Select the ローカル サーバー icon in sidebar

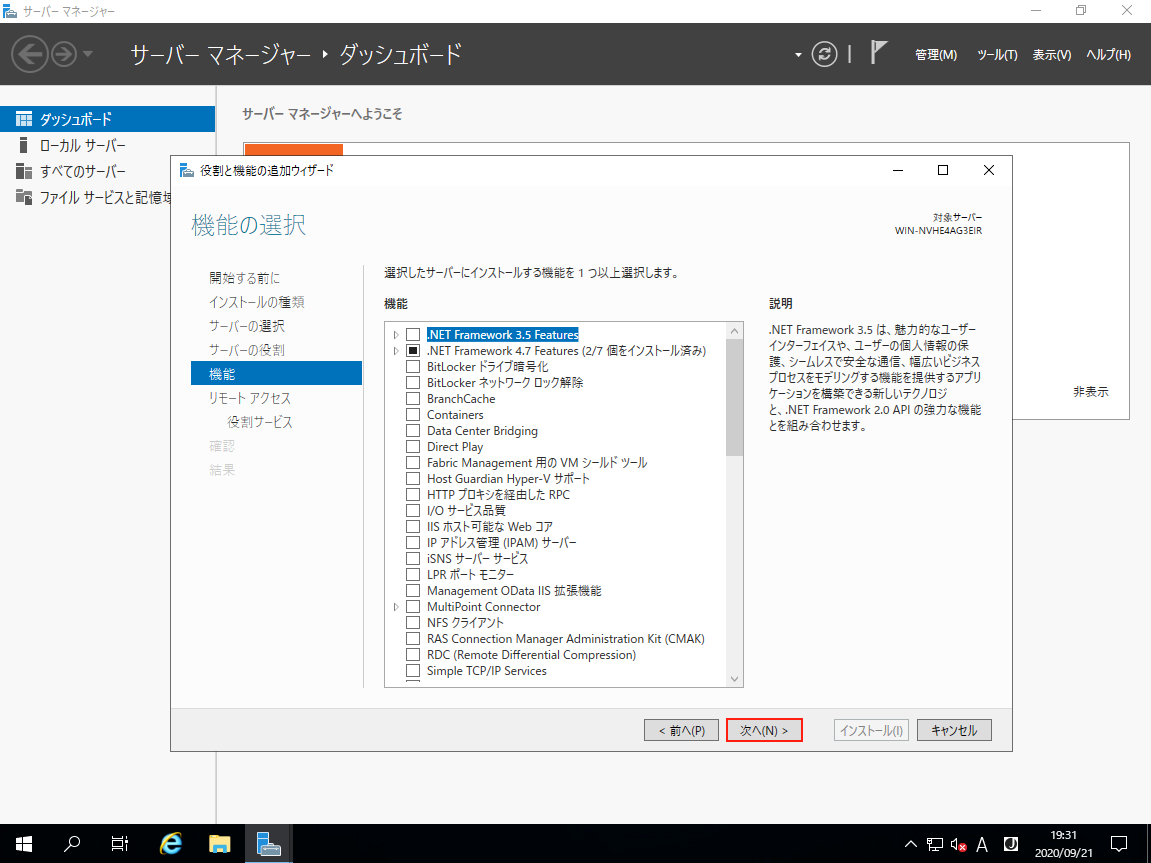click(x=23, y=145)
